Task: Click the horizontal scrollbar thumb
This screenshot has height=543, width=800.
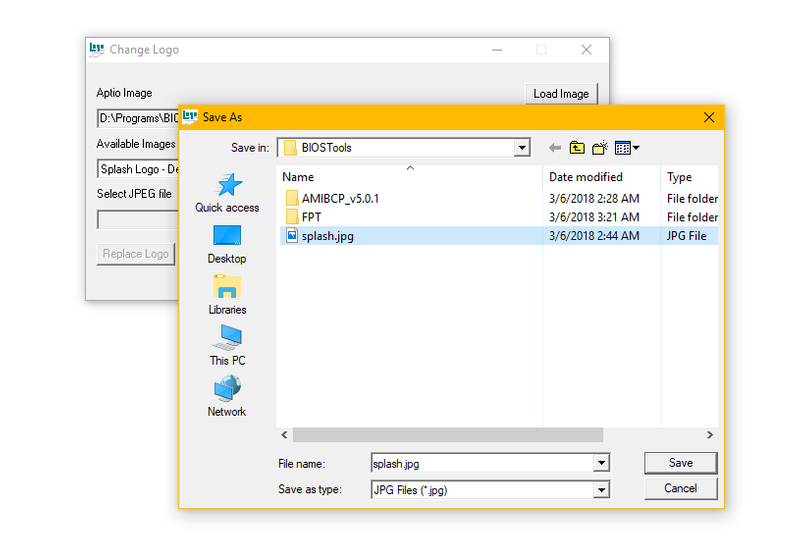Action: (448, 435)
